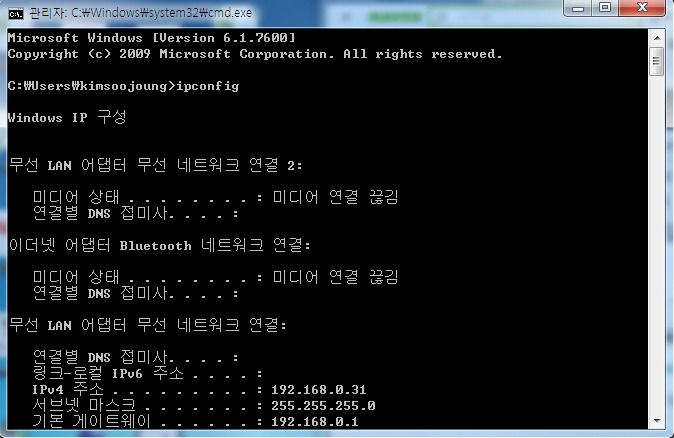Image resolution: width=674 pixels, height=438 pixels.
Task: Click the default gateway 192.168.0.1
Action: coord(315,421)
